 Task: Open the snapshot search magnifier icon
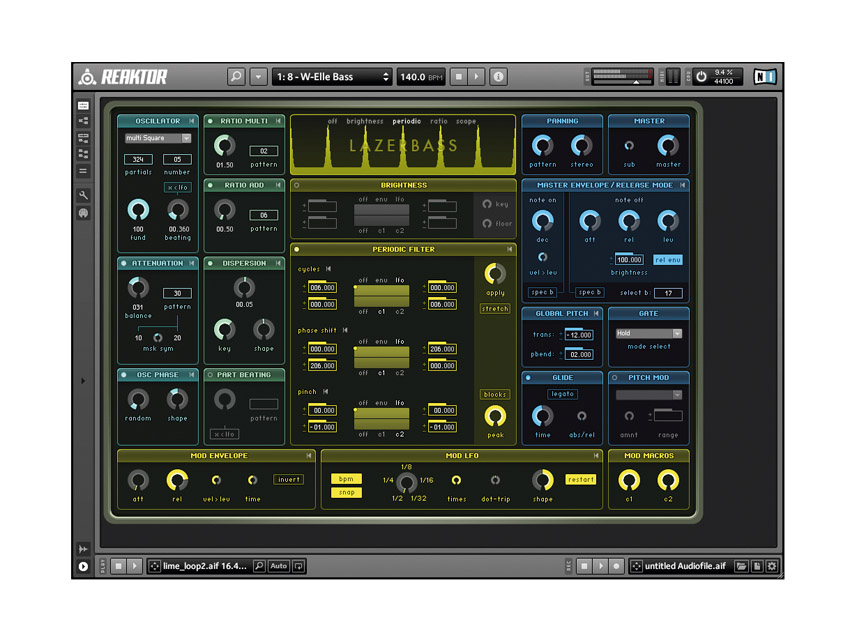click(x=236, y=77)
